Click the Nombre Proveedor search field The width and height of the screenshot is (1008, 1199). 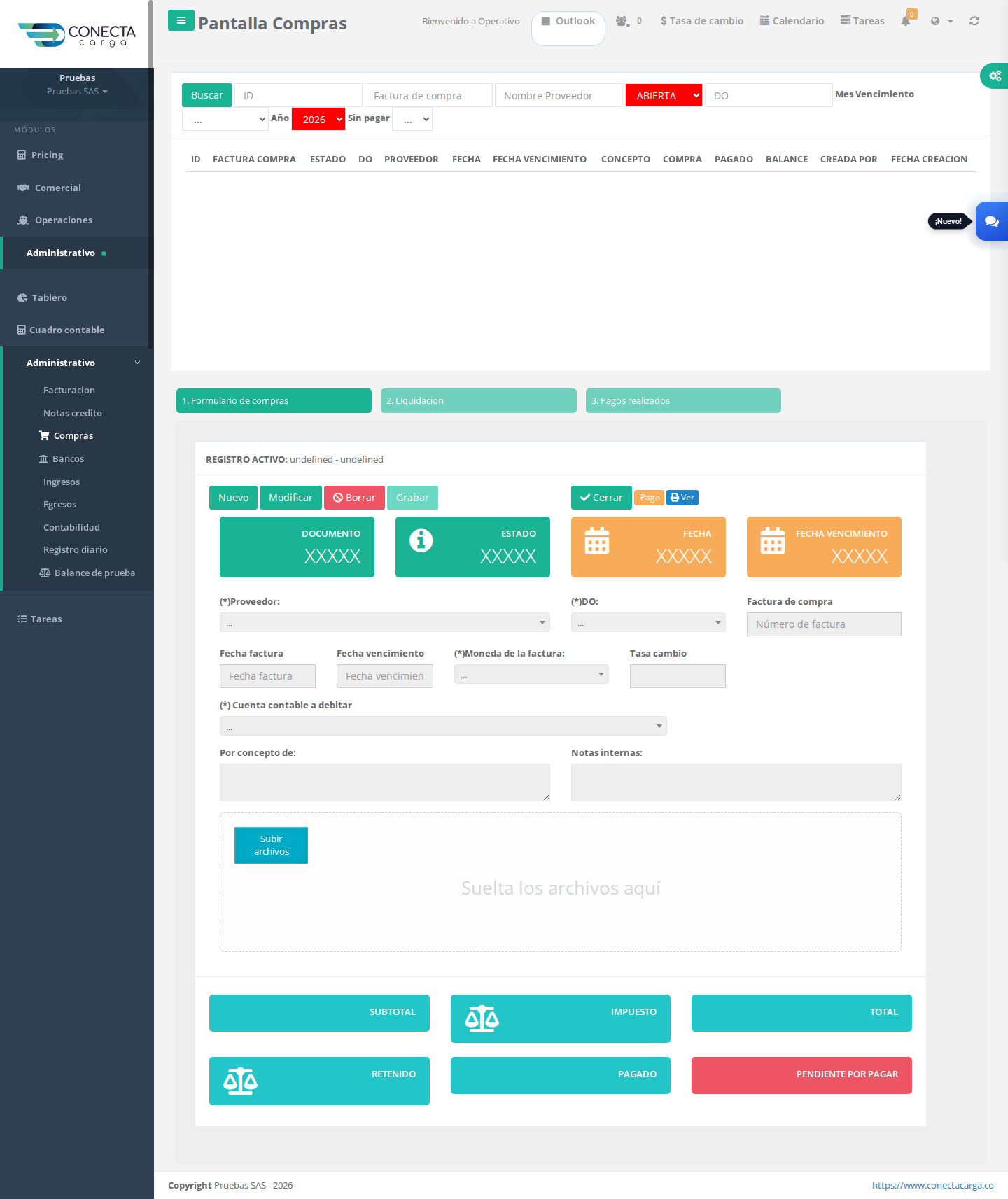(559, 96)
